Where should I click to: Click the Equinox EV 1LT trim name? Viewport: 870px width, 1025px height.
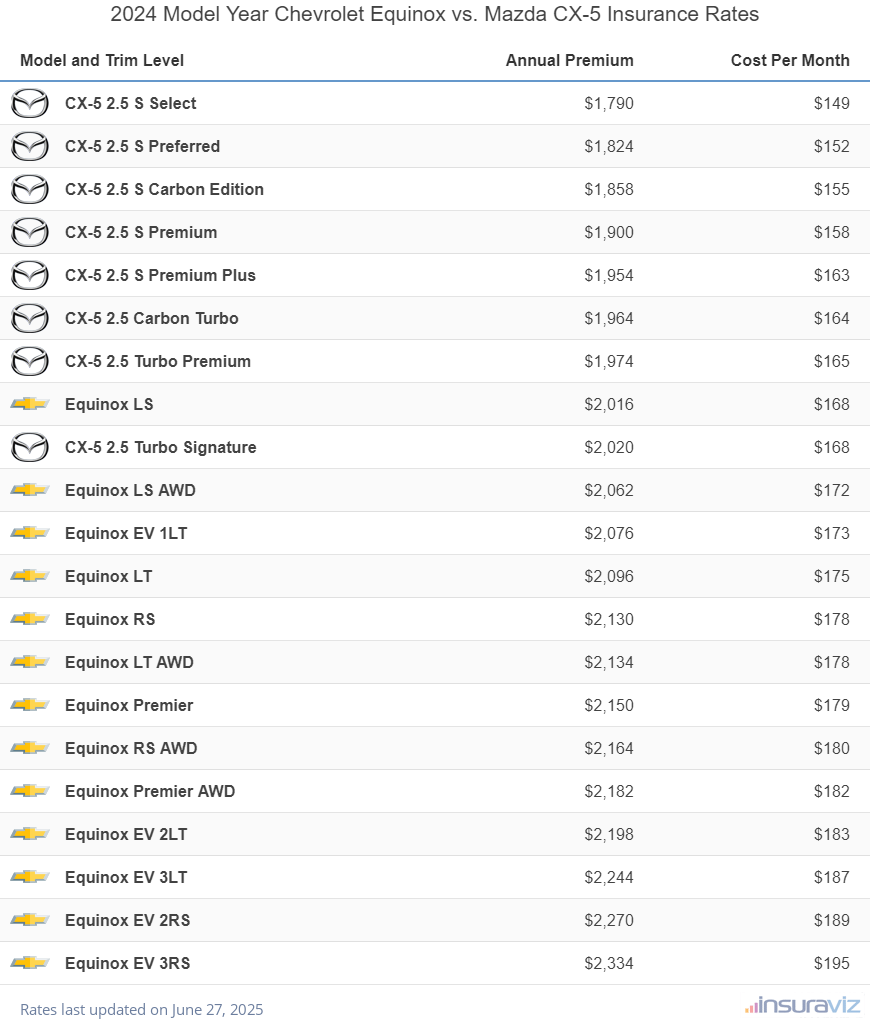(x=126, y=533)
